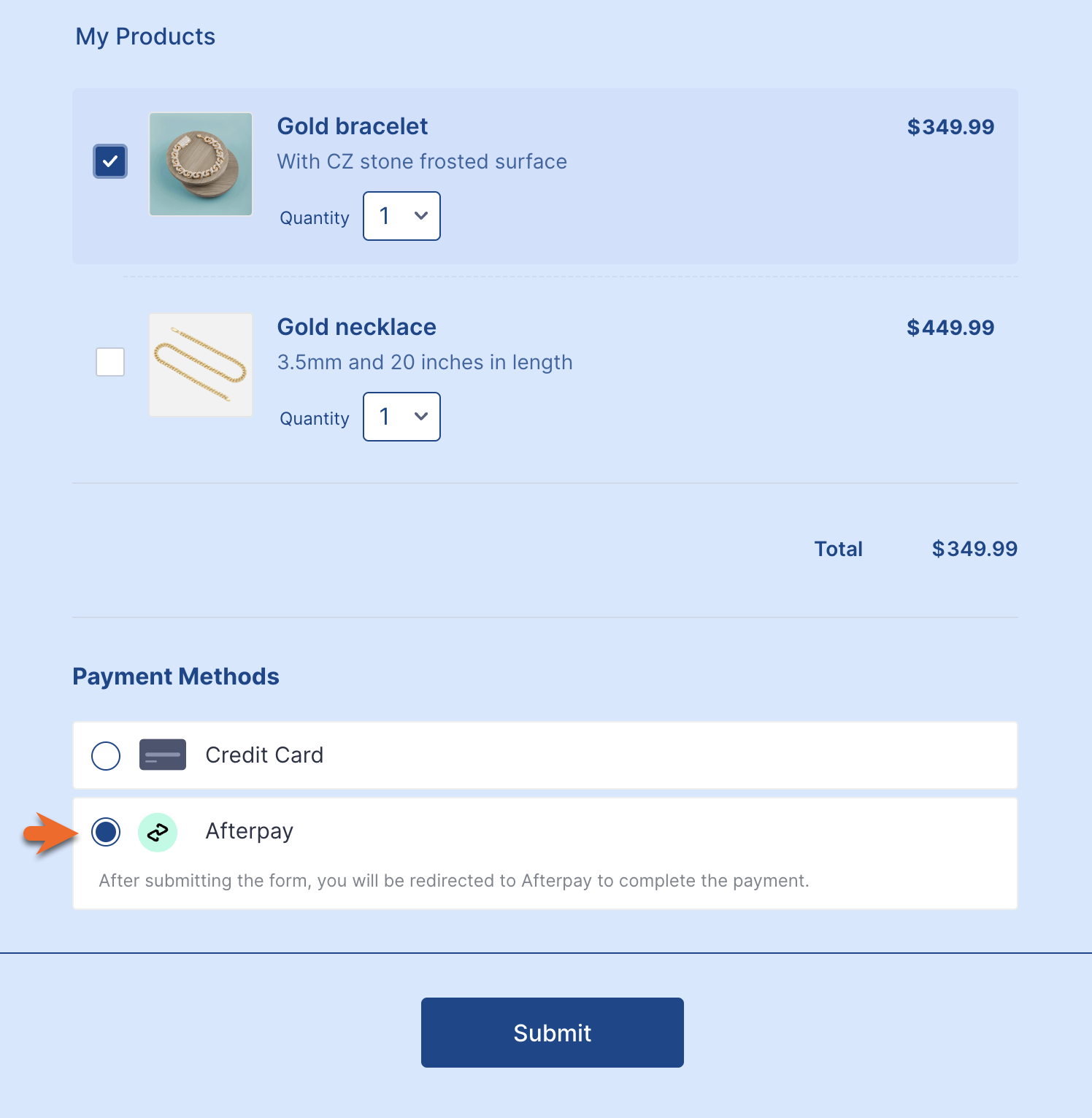This screenshot has height=1118, width=1092.
Task: Check the Gold necklace checkbox
Action: coord(110,362)
